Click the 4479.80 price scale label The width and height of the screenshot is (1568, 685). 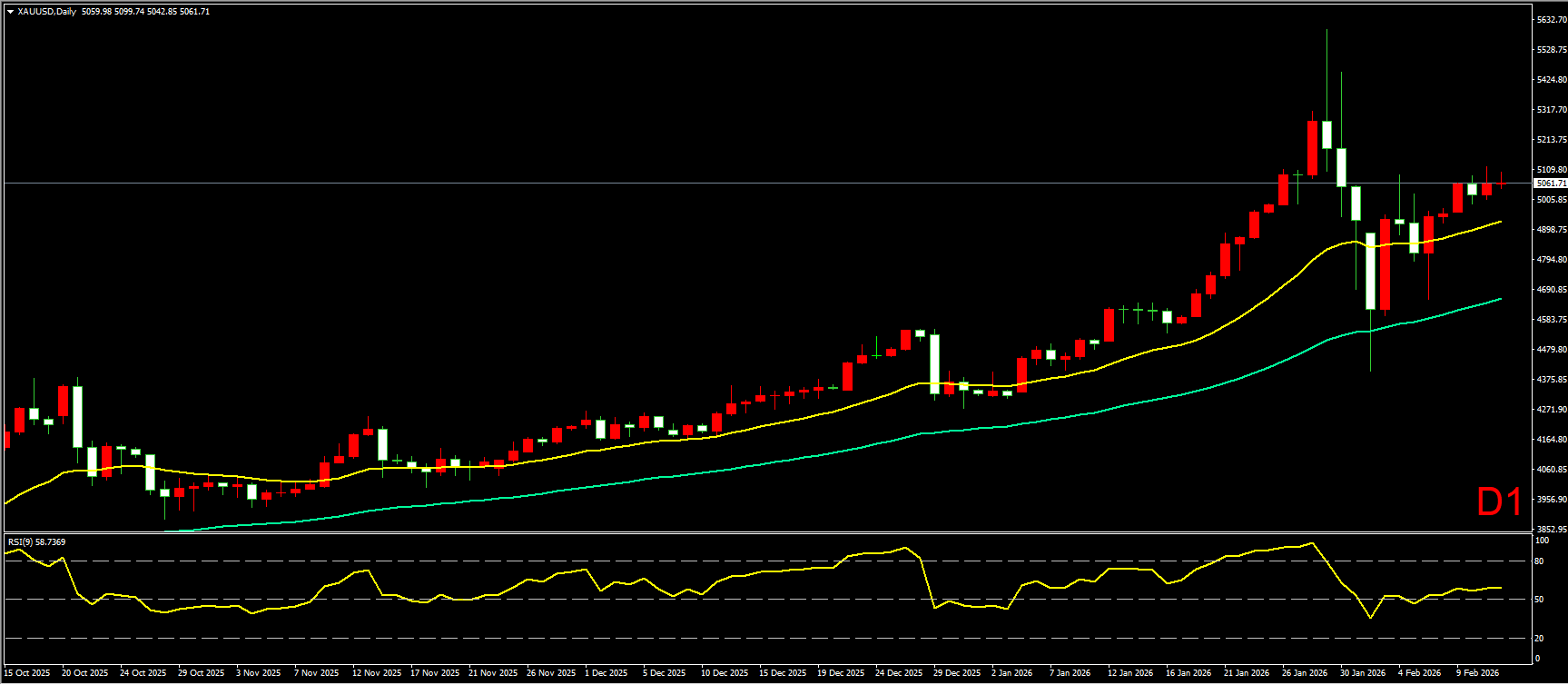click(x=1551, y=350)
